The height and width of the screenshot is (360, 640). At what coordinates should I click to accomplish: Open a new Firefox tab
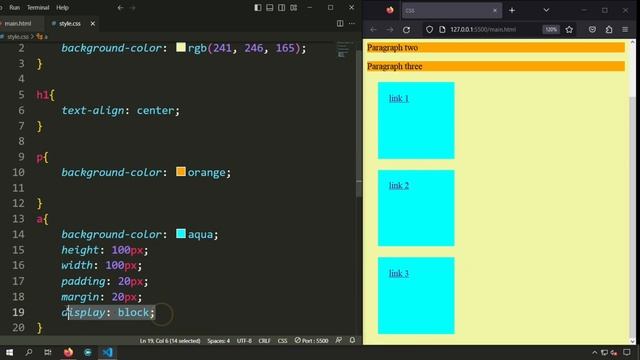(512, 11)
